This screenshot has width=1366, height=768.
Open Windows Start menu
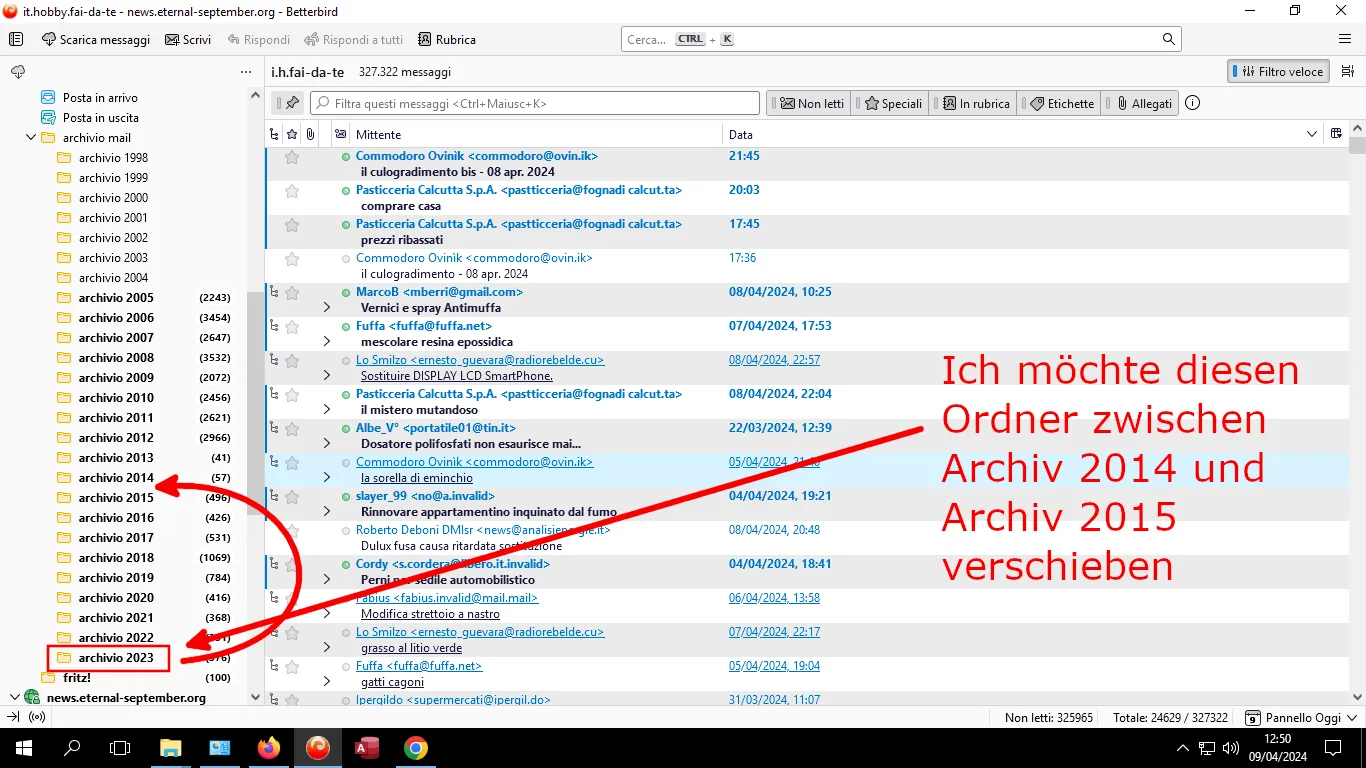tap(24, 748)
